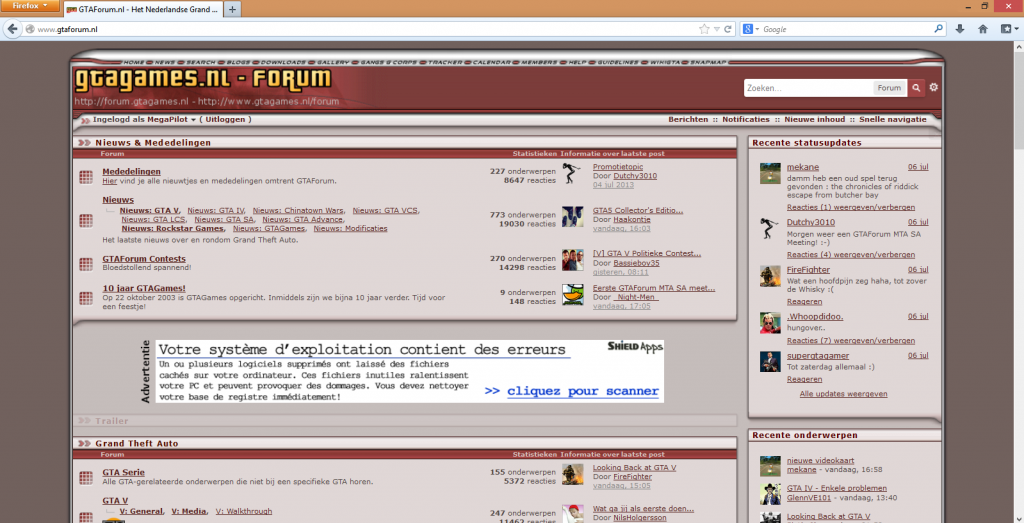The width and height of the screenshot is (1024, 523).
Task: Change search scope via Forum selector
Action: tap(889, 87)
